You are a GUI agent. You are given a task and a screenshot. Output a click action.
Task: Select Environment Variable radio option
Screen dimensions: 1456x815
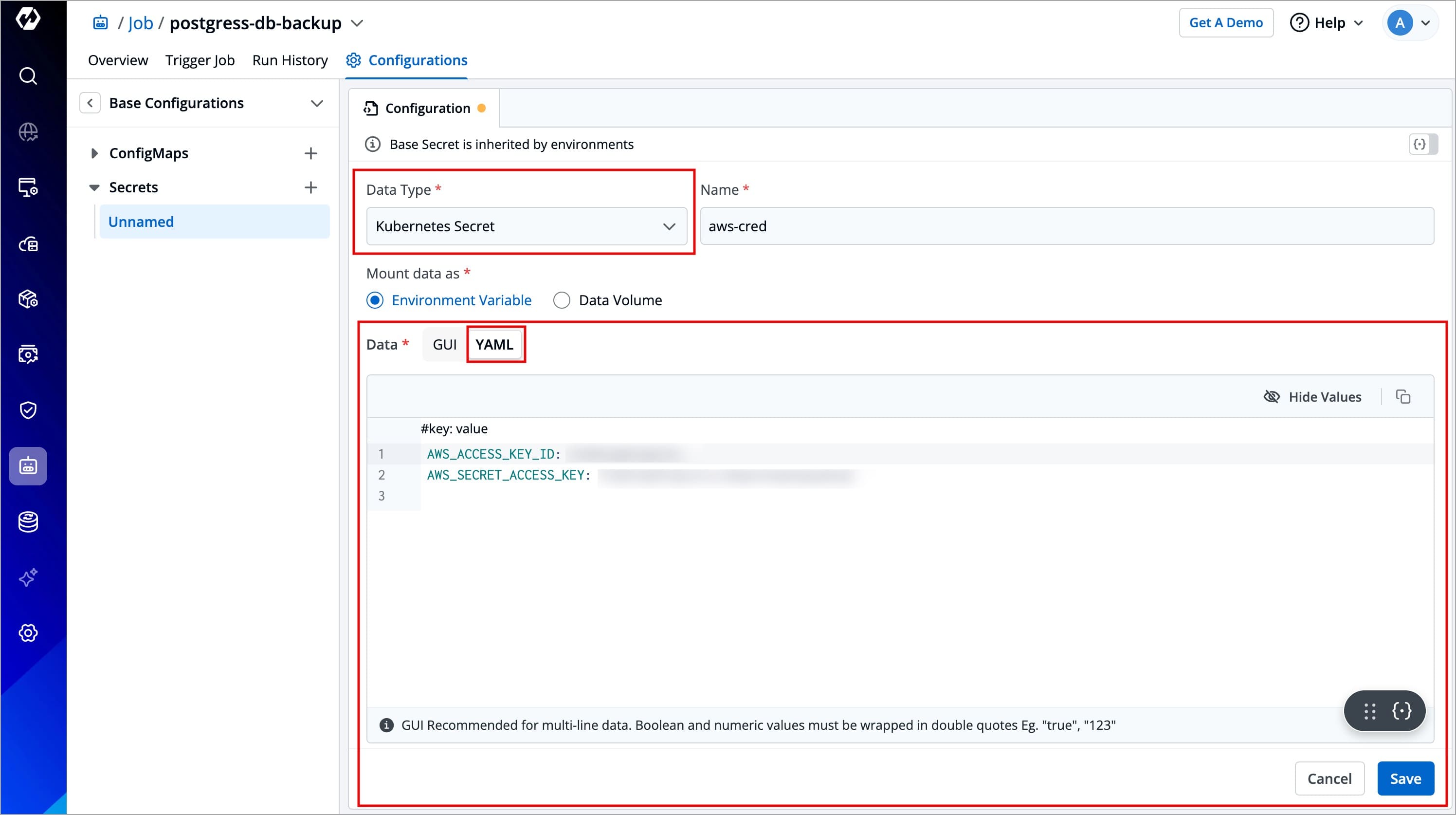(x=375, y=300)
